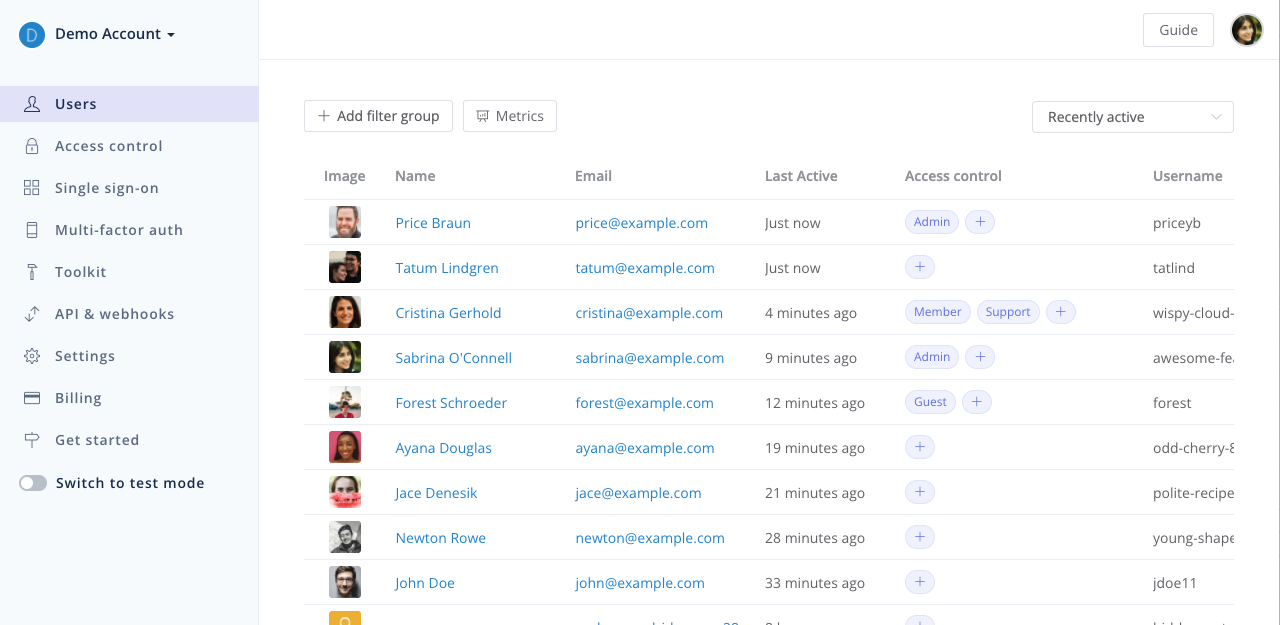1280x625 pixels.
Task: Open Multi-factor auth settings
Action: [x=33, y=229]
